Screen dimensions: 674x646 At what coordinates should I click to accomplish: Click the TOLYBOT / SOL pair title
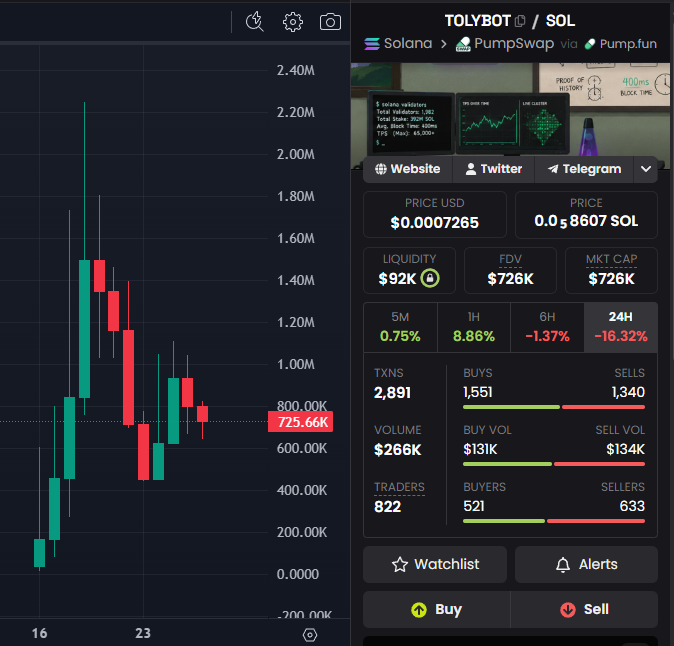510,21
